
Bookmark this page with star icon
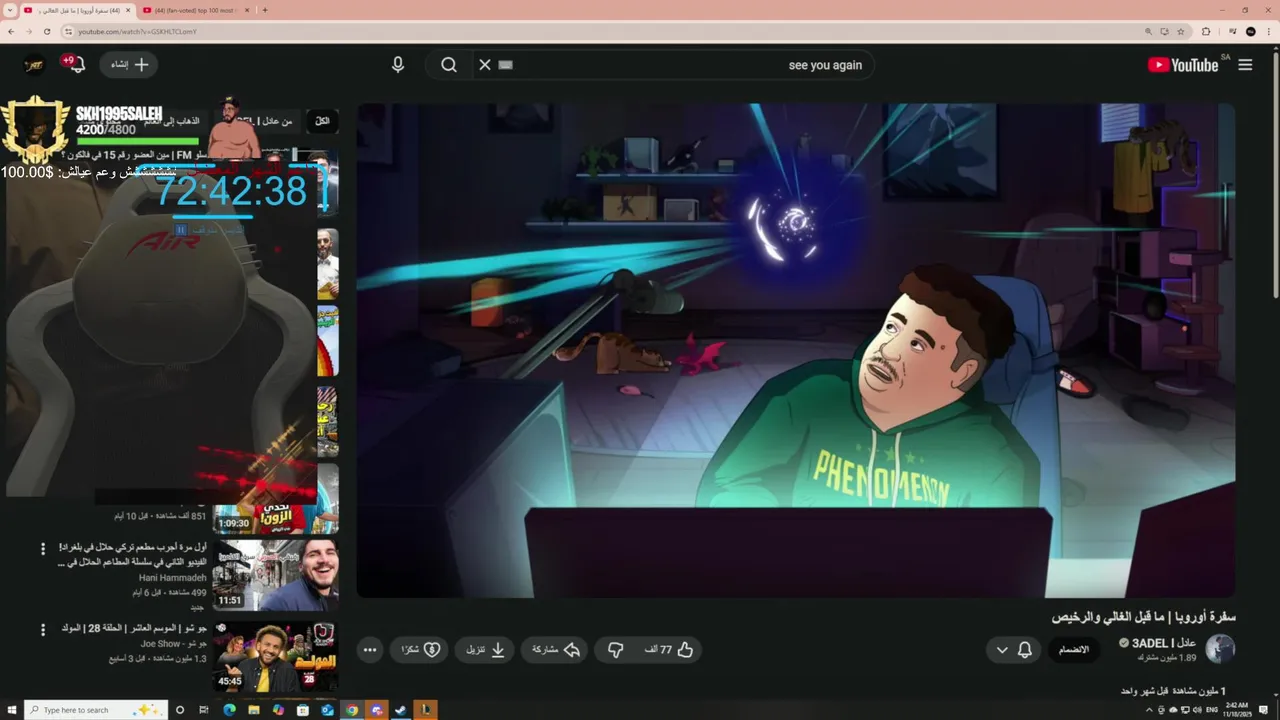pos(1181,31)
